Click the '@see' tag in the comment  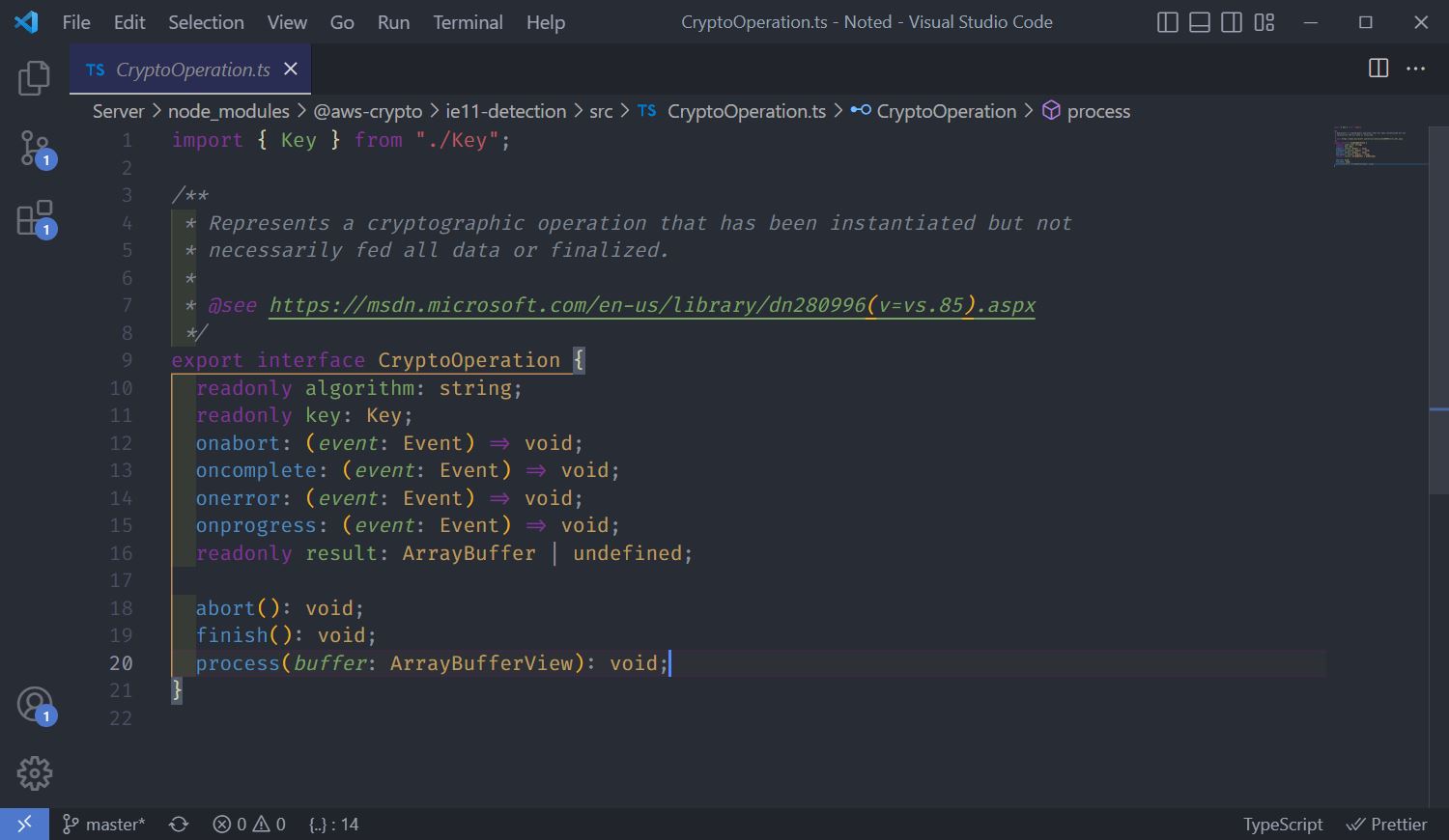click(233, 305)
